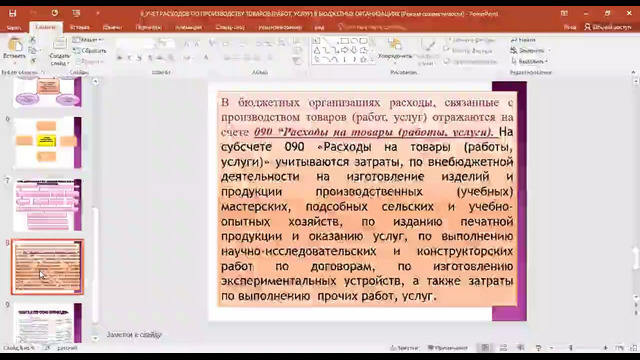Click the ribbon display options icon

pos(564,13)
